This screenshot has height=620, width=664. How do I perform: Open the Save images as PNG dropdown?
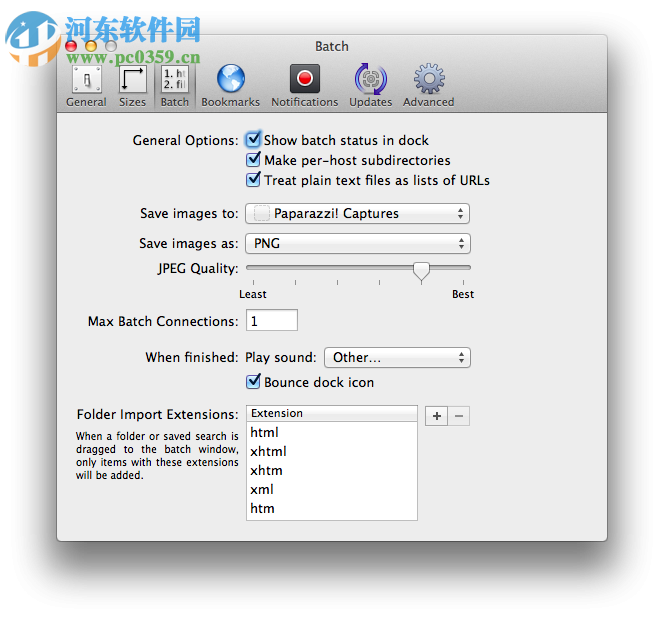point(357,244)
